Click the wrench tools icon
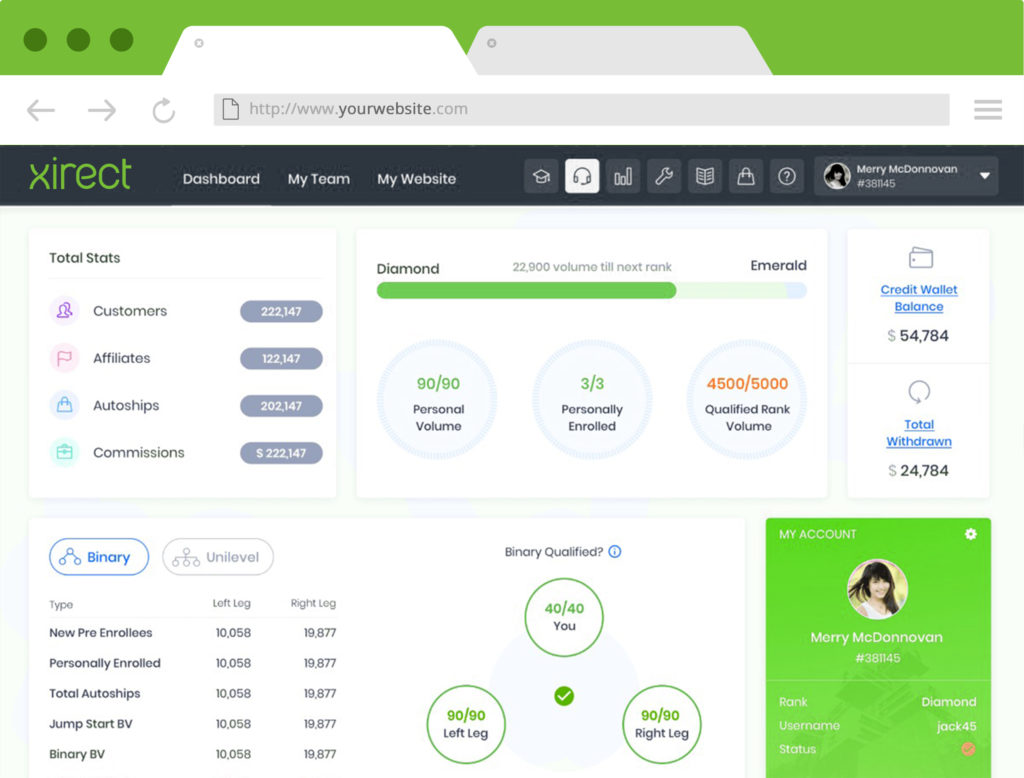The width and height of the screenshot is (1024, 778). coord(664,176)
